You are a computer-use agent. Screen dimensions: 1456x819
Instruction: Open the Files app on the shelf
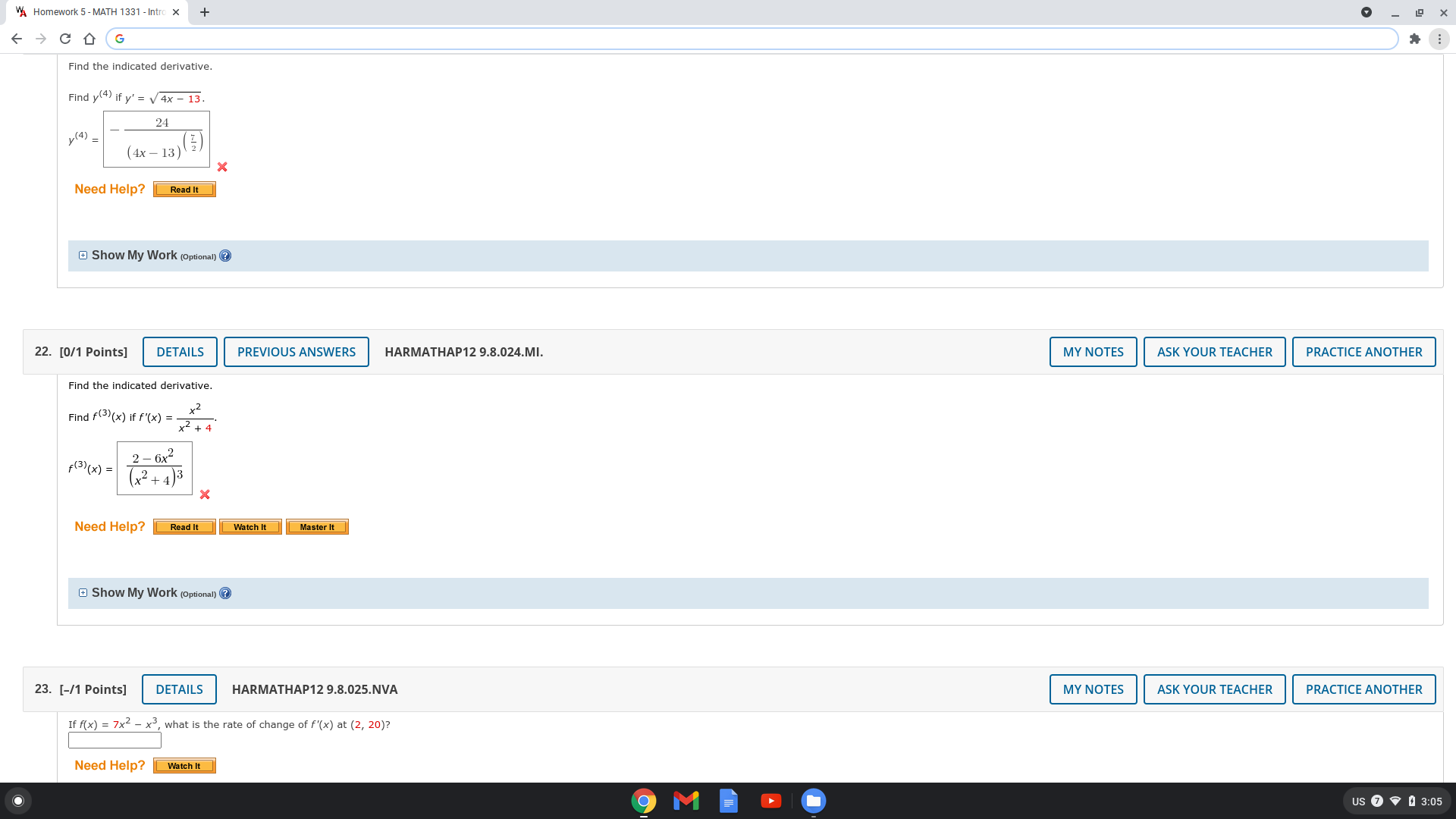[x=813, y=800]
